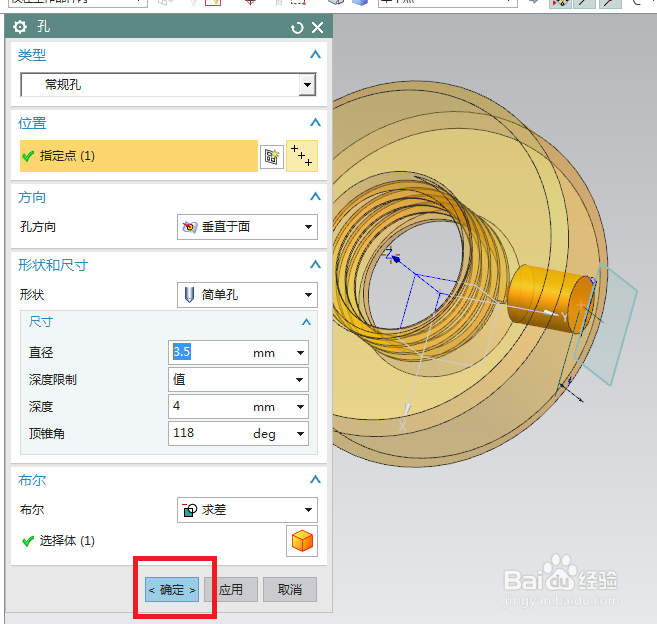Open the dialog settings gear menu

20,27
